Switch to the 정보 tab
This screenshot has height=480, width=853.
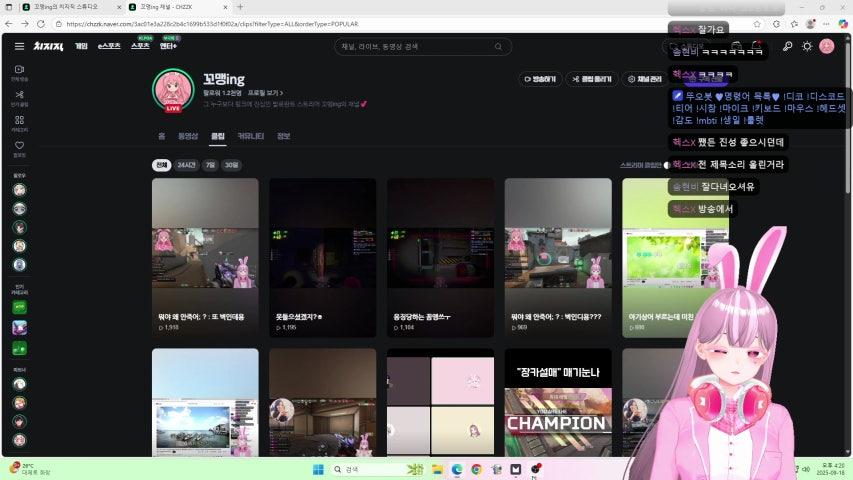tap(283, 136)
